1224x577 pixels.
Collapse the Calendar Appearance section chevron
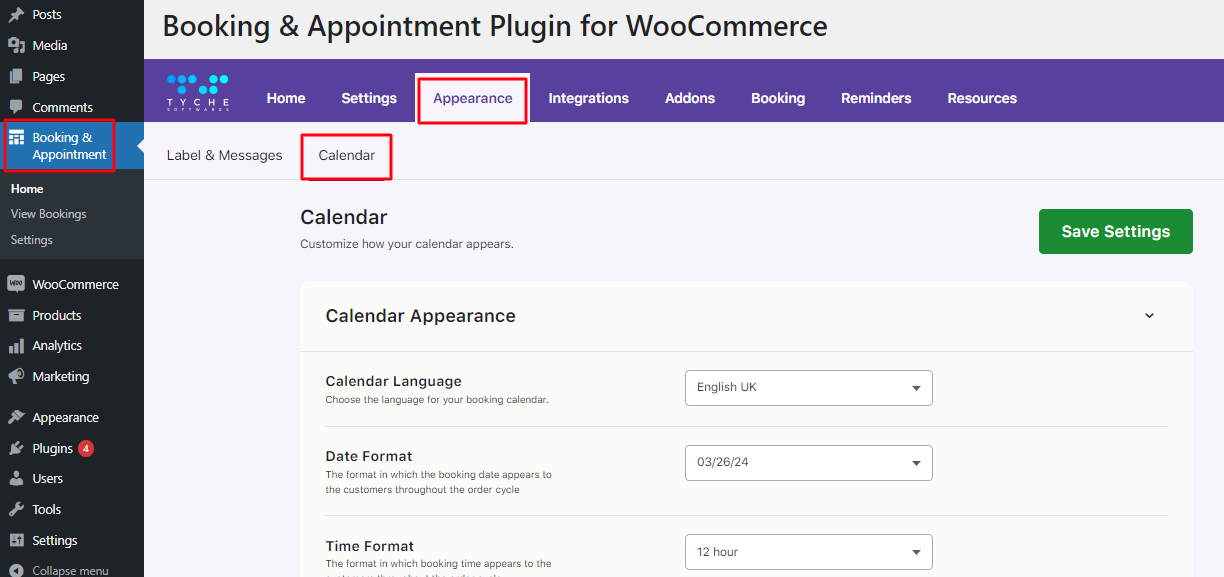coord(1149,316)
